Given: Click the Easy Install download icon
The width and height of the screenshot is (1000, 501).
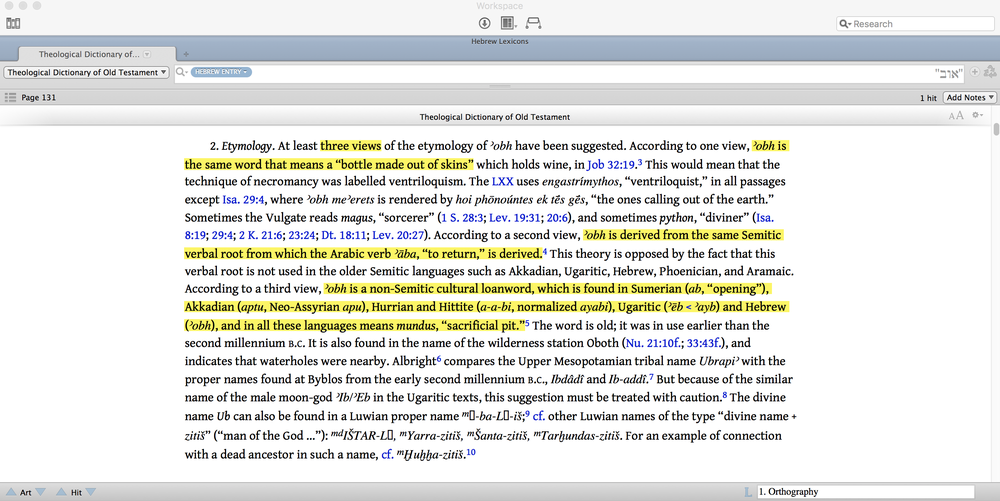Looking at the screenshot, I should pyautogui.click(x=484, y=23).
